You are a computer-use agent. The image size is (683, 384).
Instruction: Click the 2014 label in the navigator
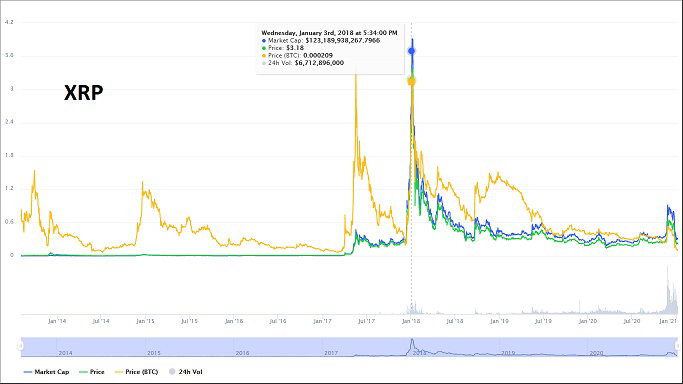tap(65, 353)
